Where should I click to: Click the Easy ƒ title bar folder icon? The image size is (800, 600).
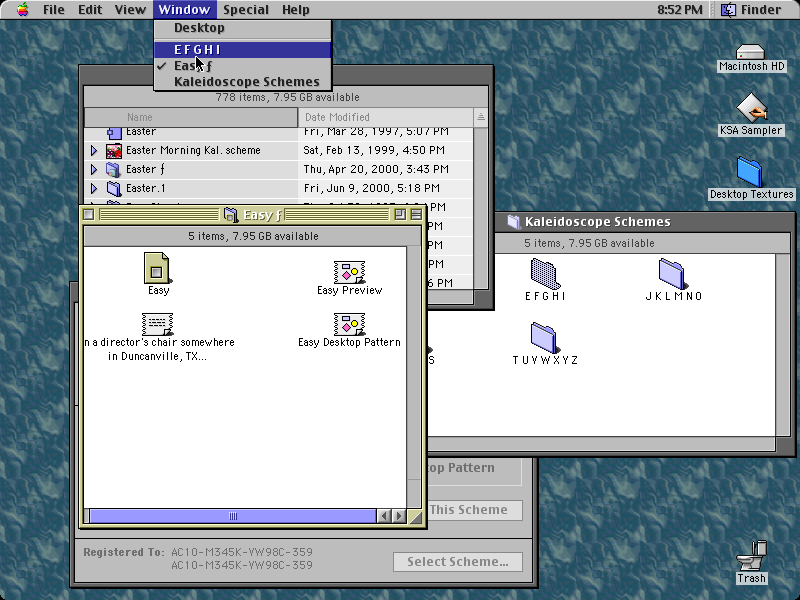[231, 215]
